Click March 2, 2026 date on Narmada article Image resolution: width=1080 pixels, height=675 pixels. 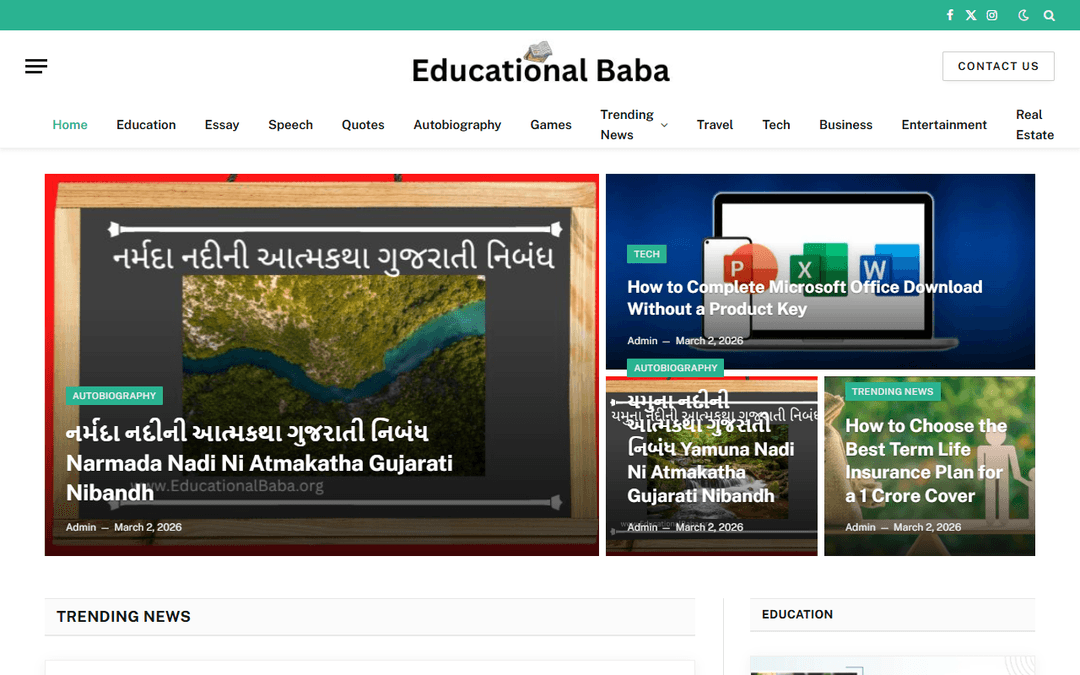[147, 527]
